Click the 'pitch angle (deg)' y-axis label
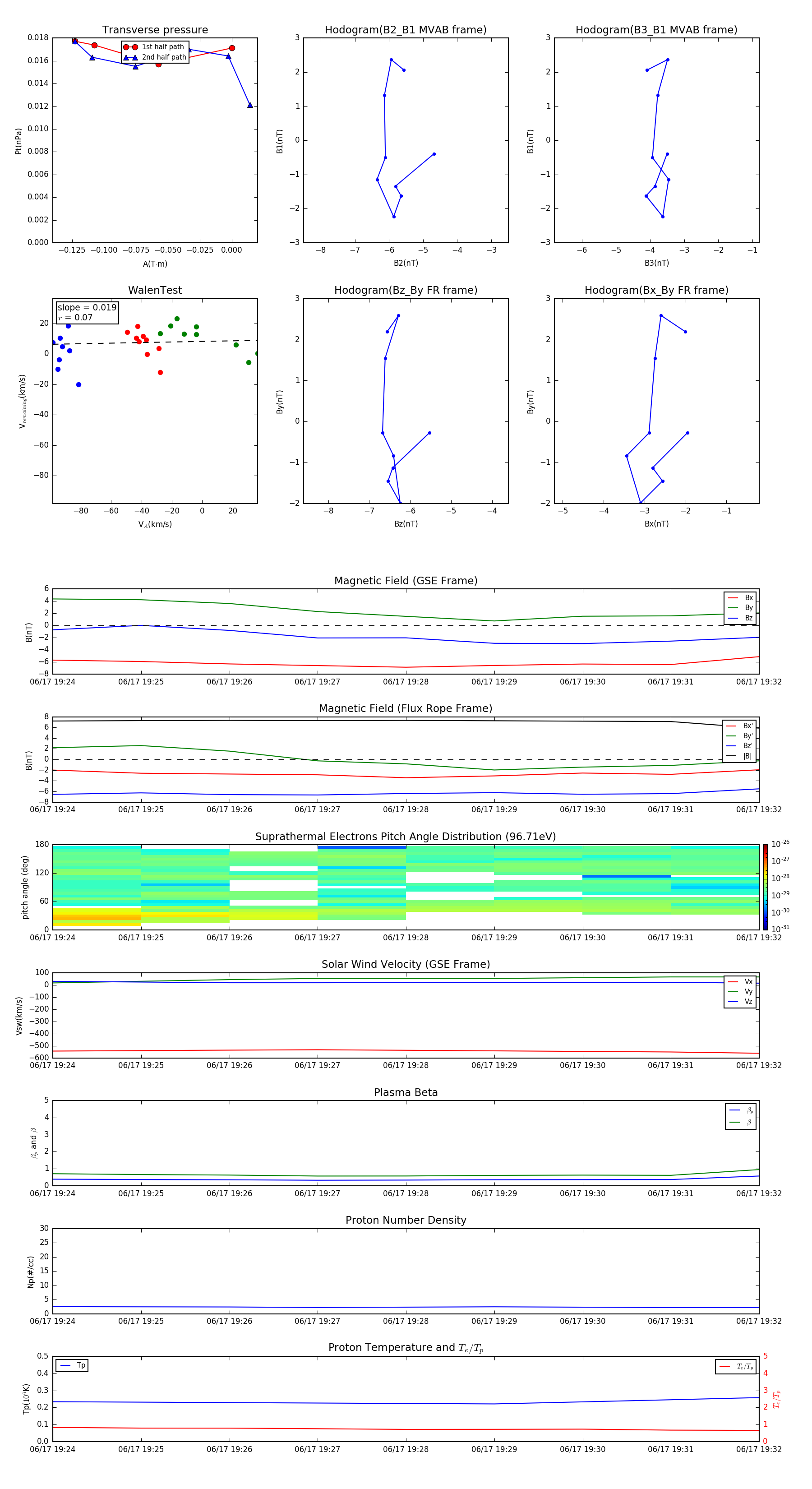812x1489 pixels. coord(25,887)
